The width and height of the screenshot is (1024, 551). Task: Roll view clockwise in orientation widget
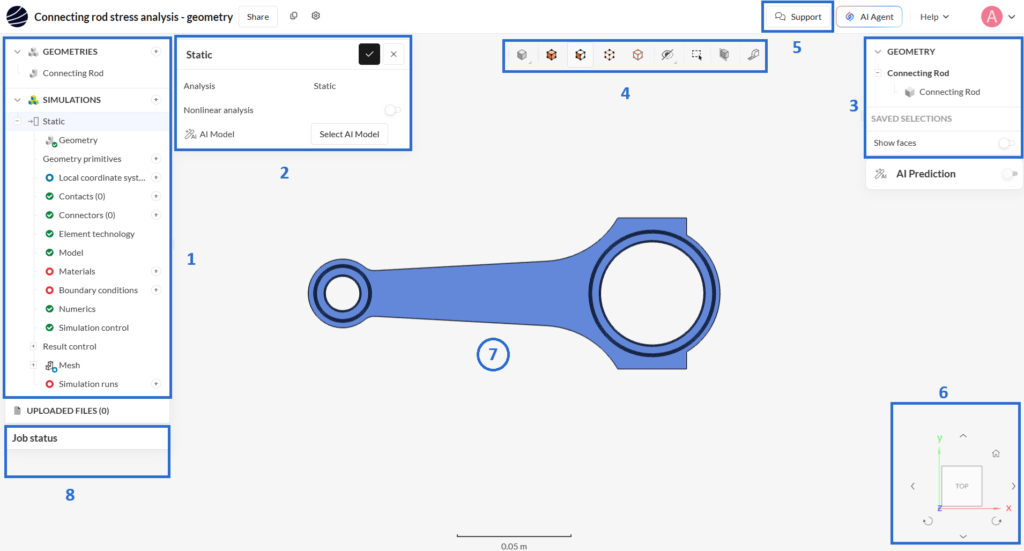point(996,521)
